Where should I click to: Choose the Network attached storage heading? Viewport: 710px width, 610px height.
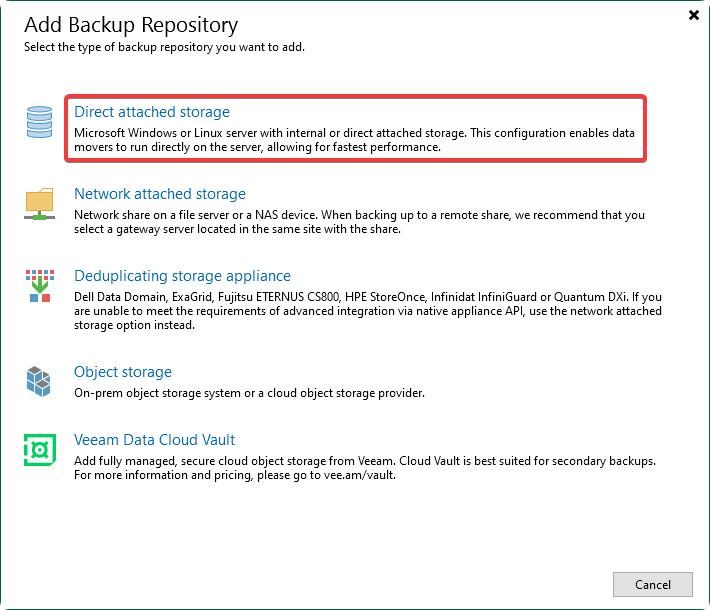pyautogui.click(x=160, y=194)
